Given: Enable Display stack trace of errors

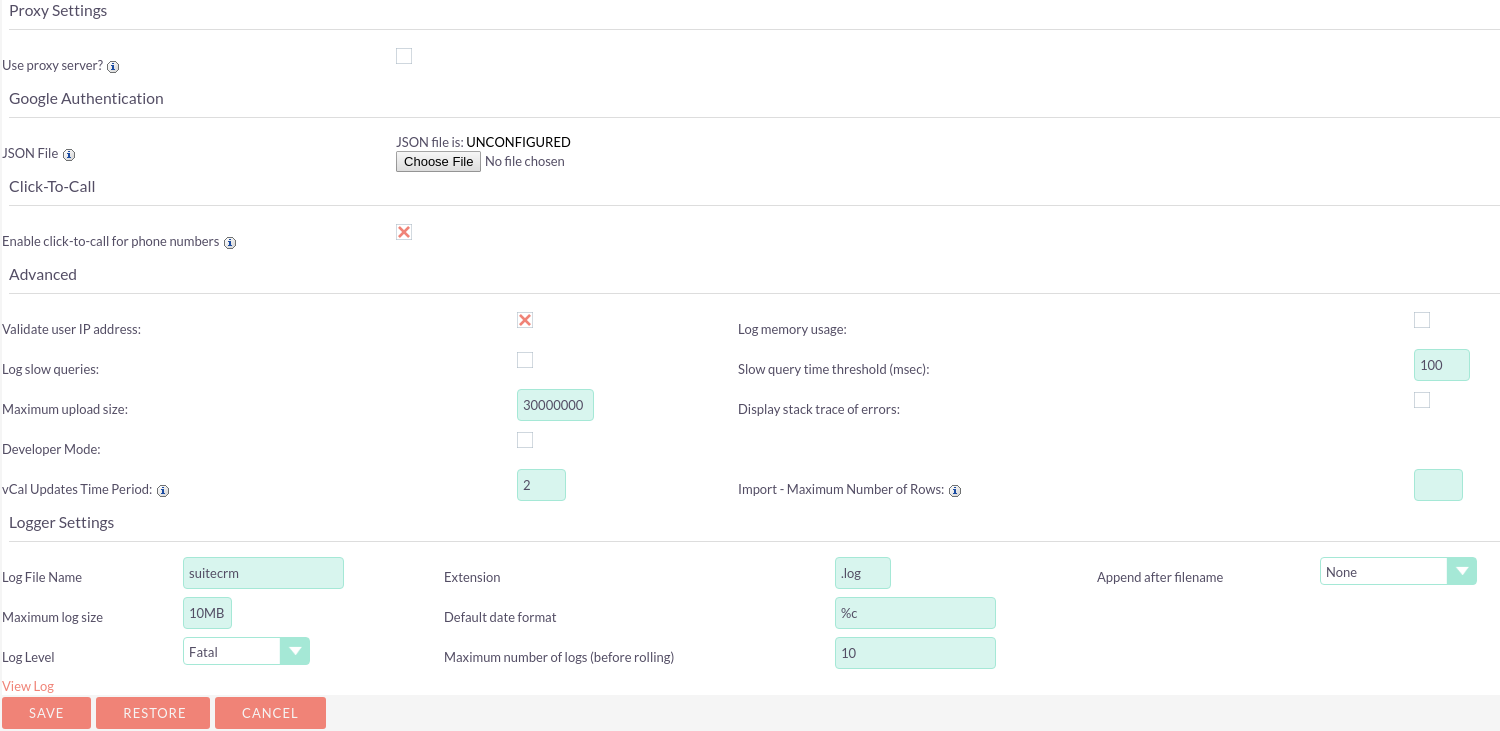Looking at the screenshot, I should [x=1422, y=399].
